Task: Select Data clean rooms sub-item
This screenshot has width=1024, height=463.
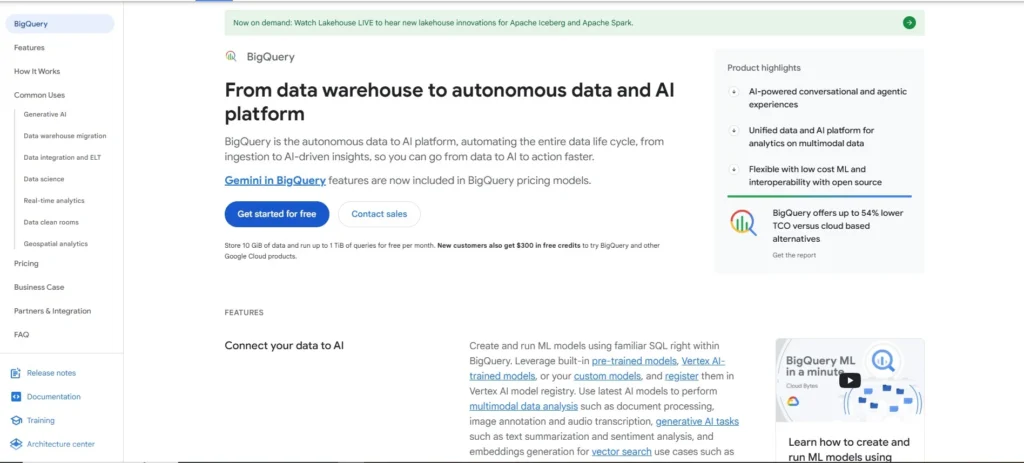Action: coord(51,222)
